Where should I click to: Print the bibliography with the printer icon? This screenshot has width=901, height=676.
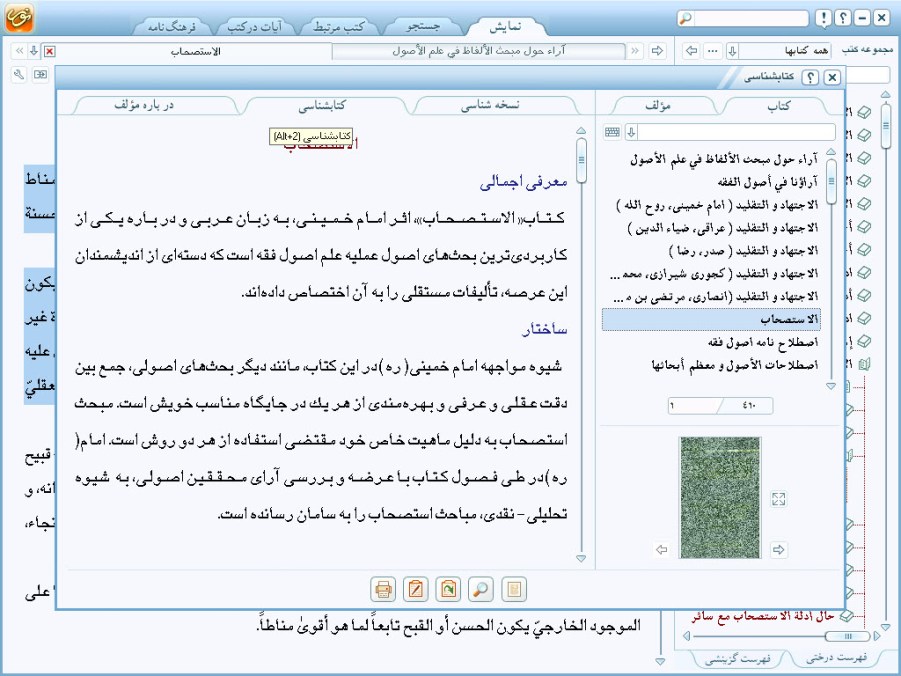click(x=383, y=589)
